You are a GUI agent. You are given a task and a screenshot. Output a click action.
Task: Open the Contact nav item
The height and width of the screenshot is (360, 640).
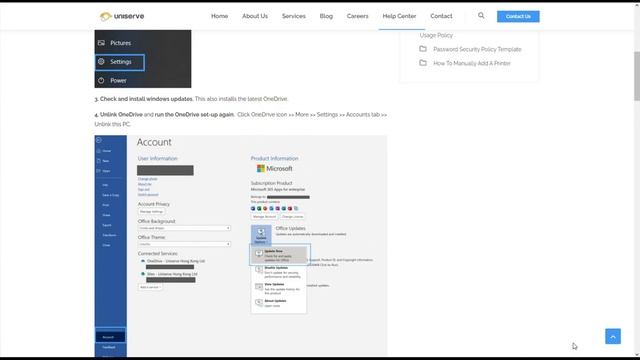(x=441, y=16)
